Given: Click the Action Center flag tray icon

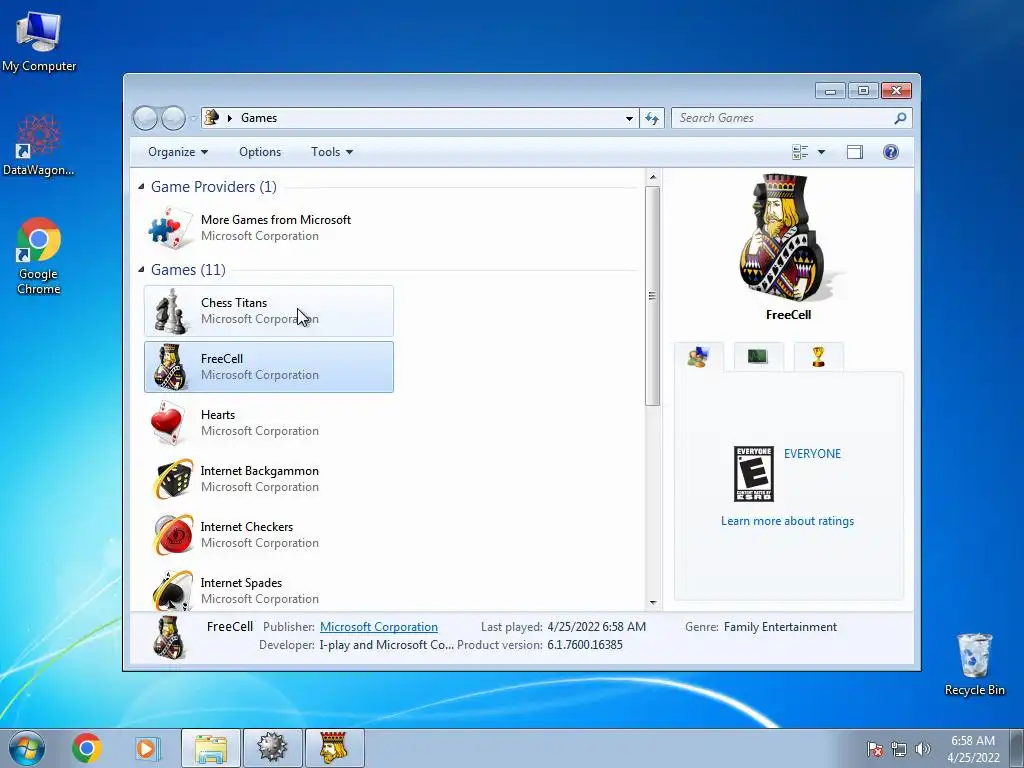Looking at the screenshot, I should coord(875,749).
